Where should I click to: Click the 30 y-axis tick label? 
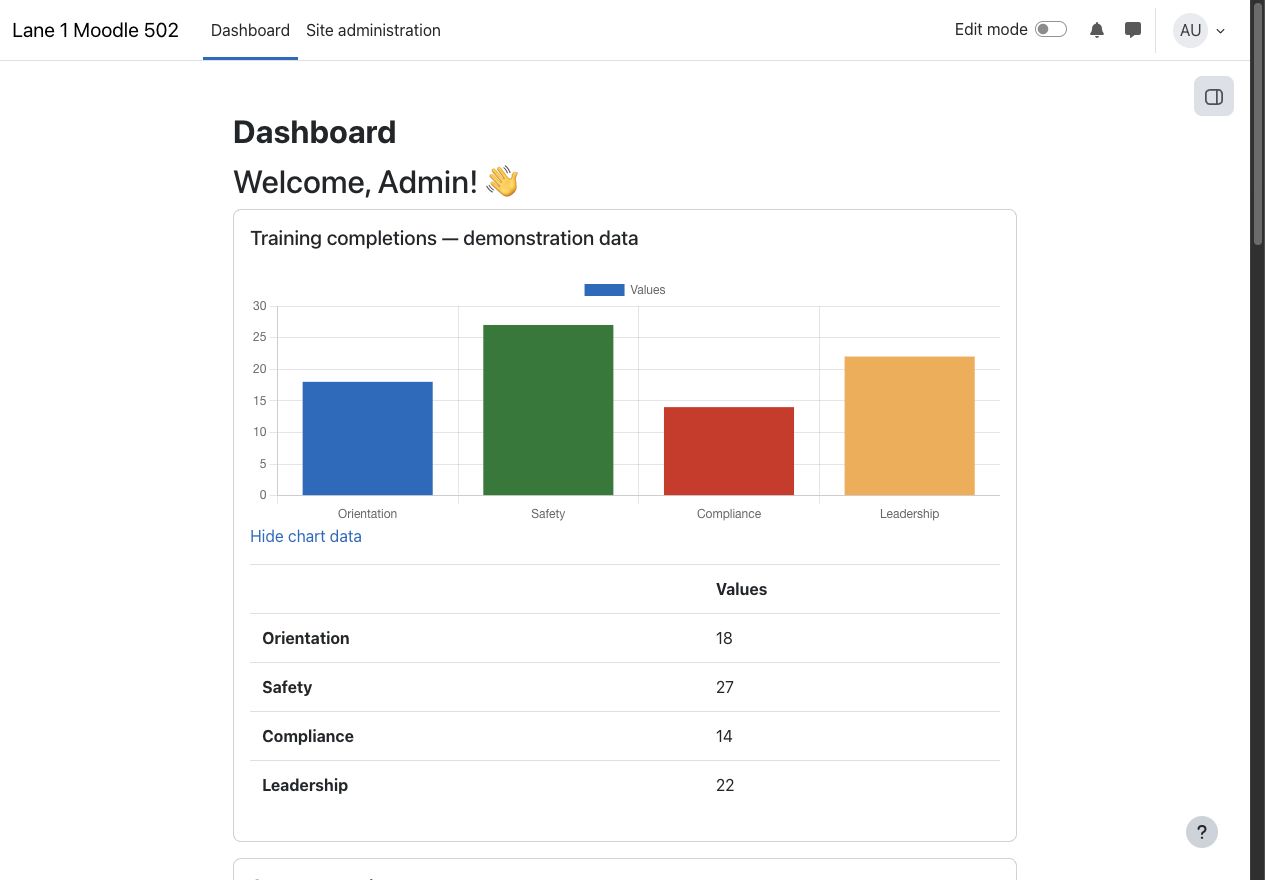point(260,306)
